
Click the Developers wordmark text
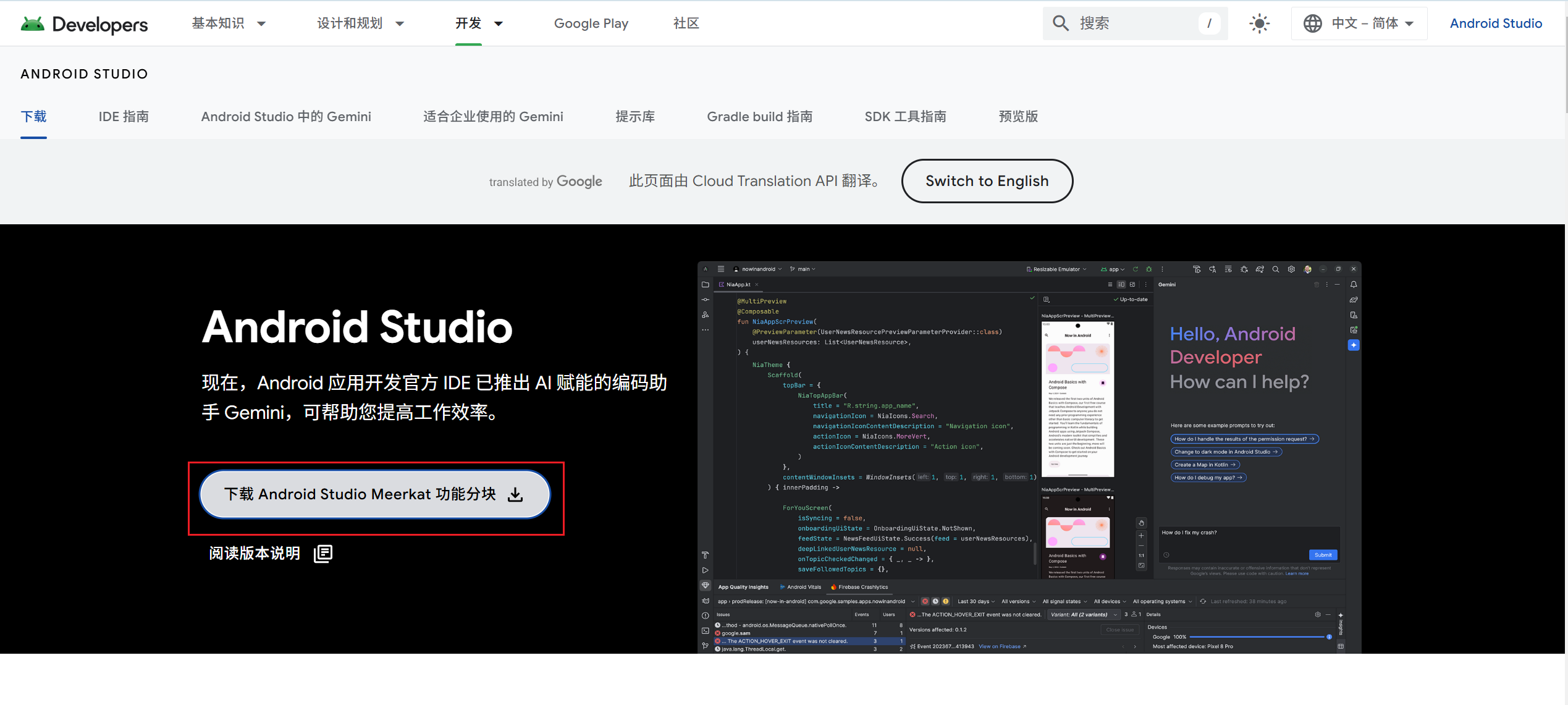coord(100,24)
